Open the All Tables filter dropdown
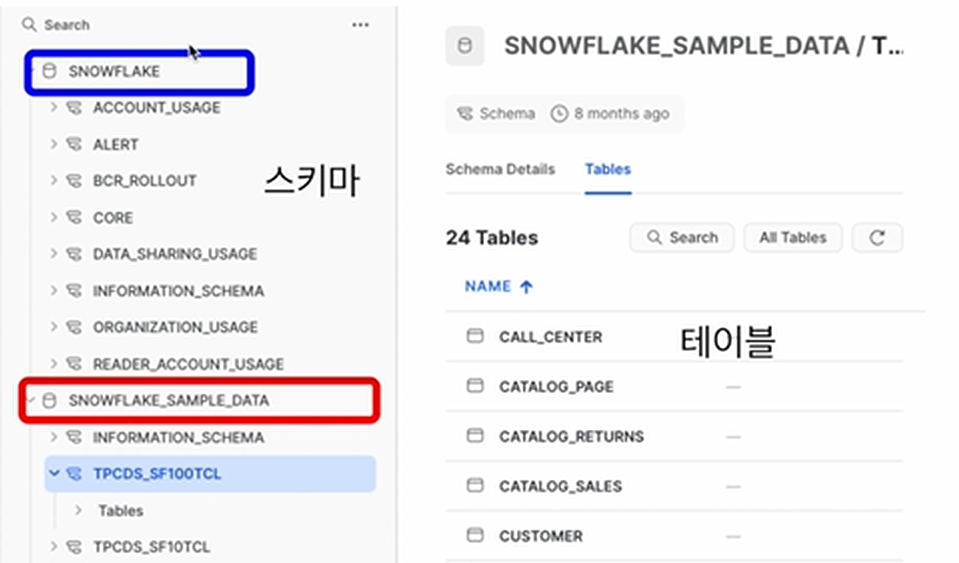The image size is (959, 563). click(x=793, y=237)
